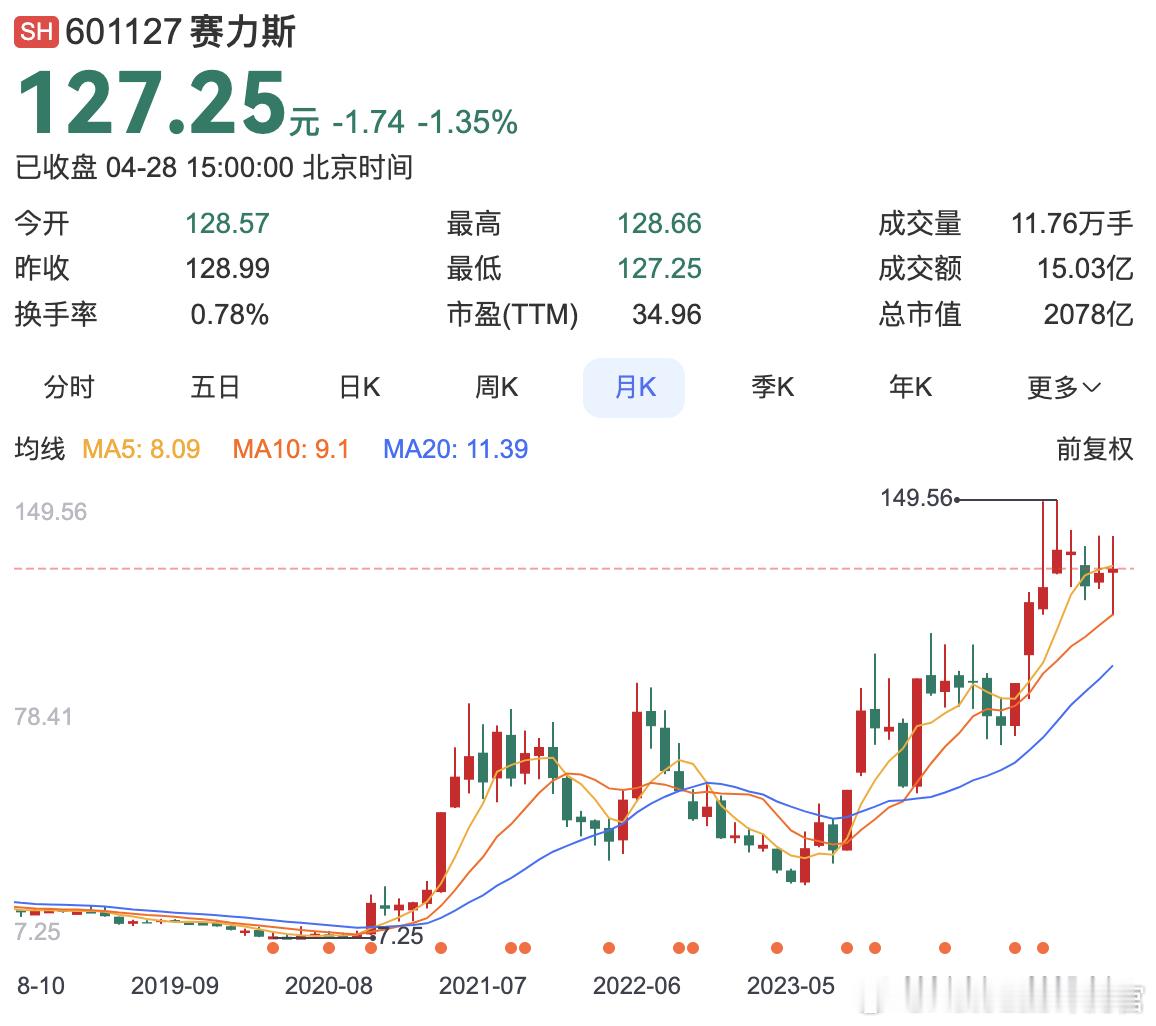
Task: Click the 2023-05 date axis label
Action: pos(791,985)
